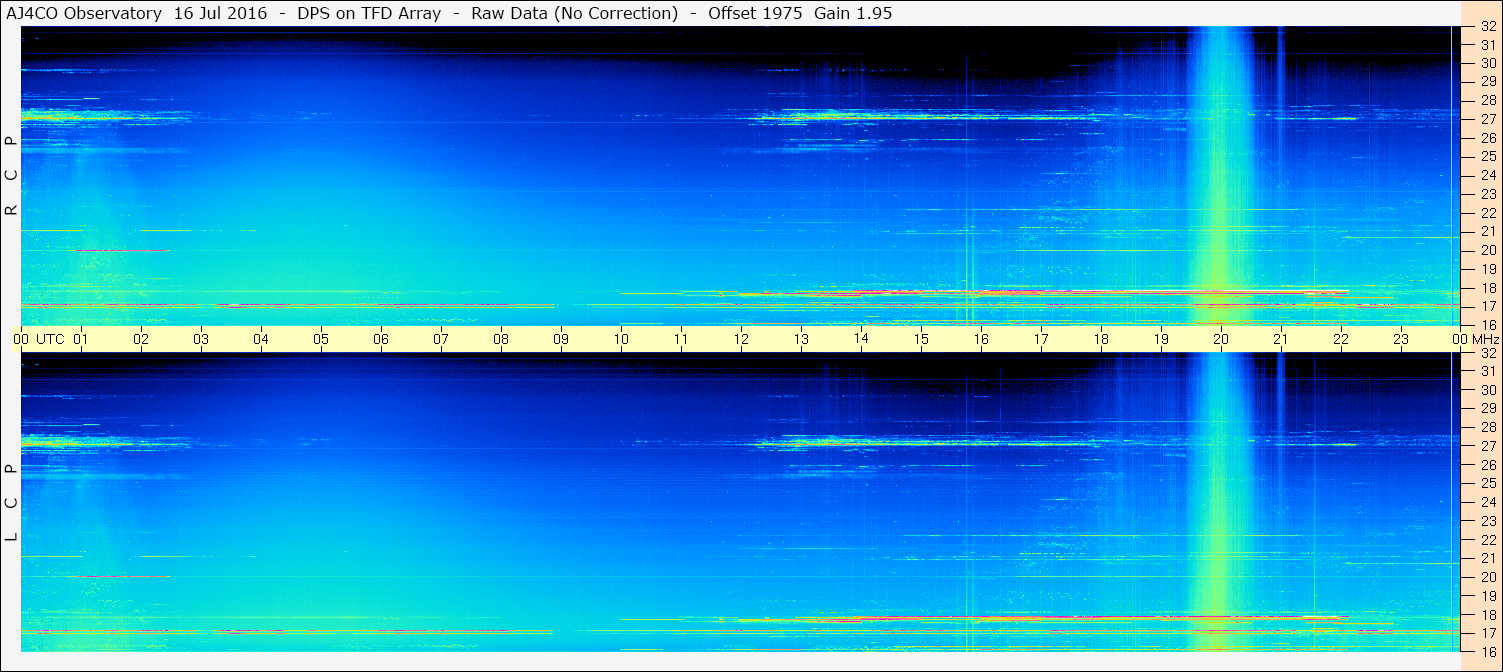Click the 09 hour marker
Viewport: 1503px width, 672px height.
(x=561, y=339)
